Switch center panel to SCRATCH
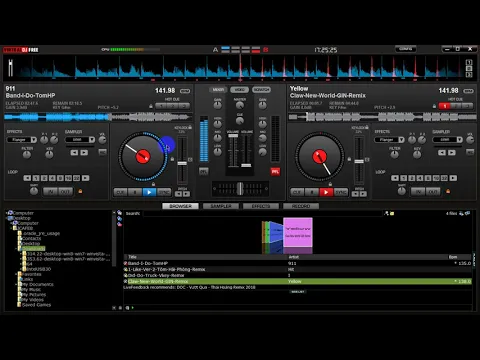480x360 pixels. 261,90
